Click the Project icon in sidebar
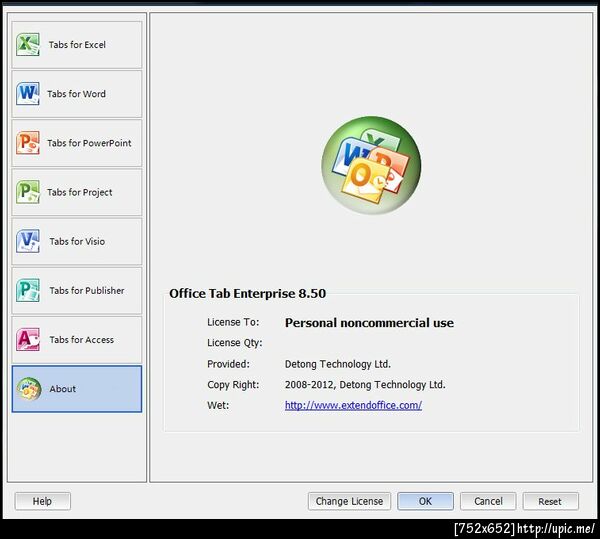Screen dimensions: 600x539 [28, 192]
